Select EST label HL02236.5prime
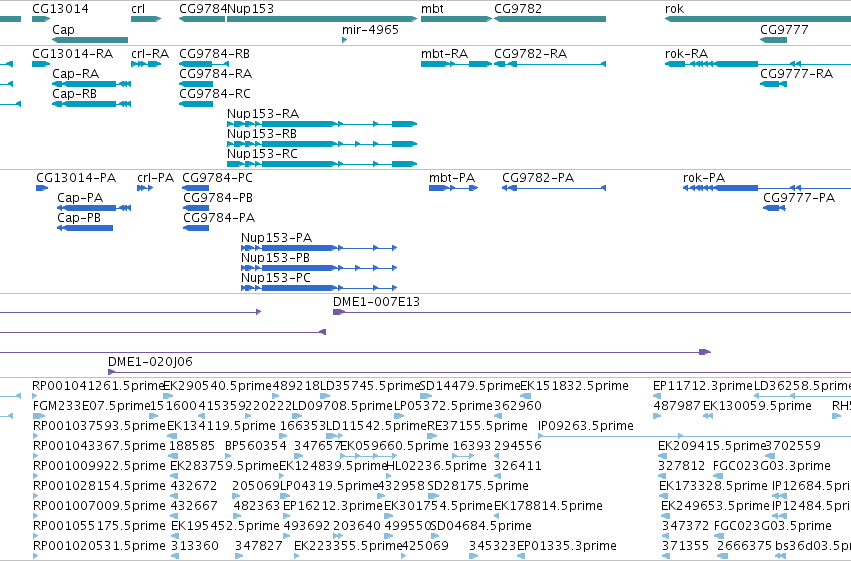The height and width of the screenshot is (561, 851). (436, 466)
